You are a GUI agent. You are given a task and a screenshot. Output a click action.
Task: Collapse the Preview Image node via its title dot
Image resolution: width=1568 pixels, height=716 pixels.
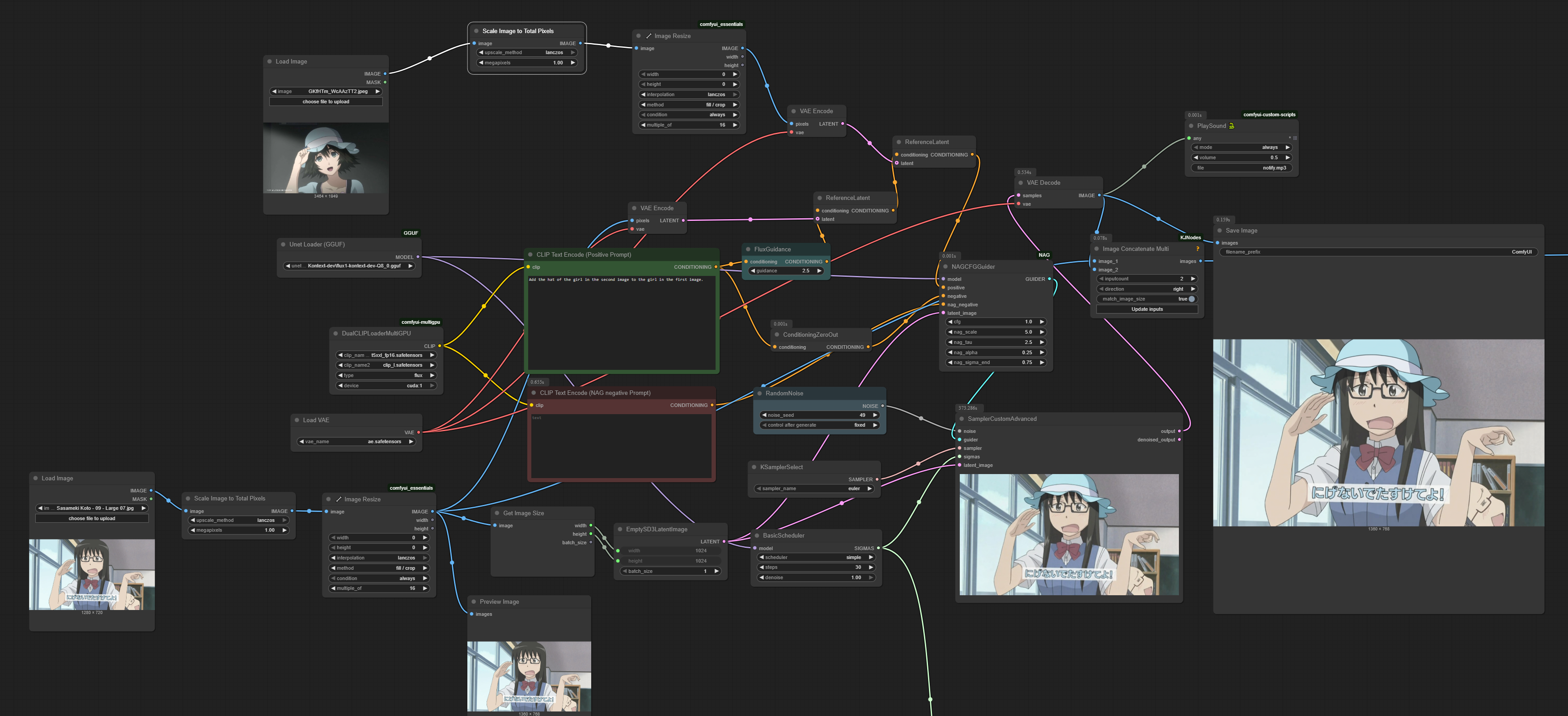[474, 602]
